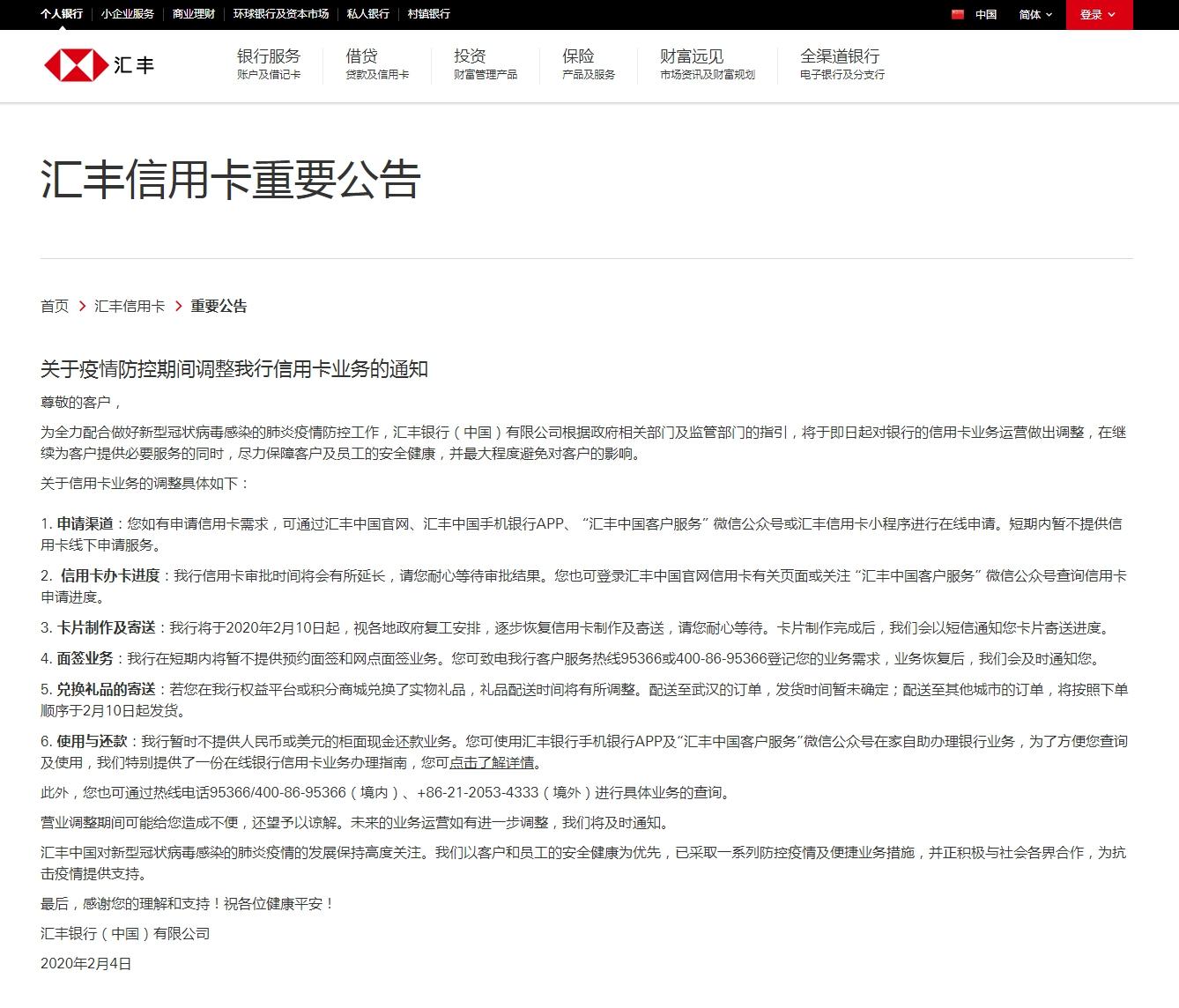Click the date 2020年2月4日
1179x1008 pixels.
point(86,964)
